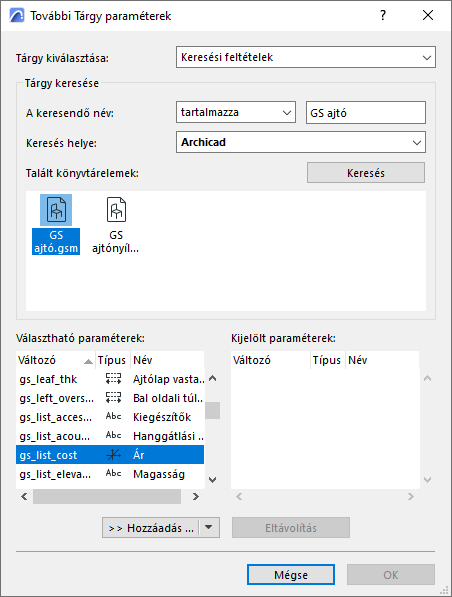Sort available parameters by Név column
Screen dimensions: 452x597
(x=168, y=360)
